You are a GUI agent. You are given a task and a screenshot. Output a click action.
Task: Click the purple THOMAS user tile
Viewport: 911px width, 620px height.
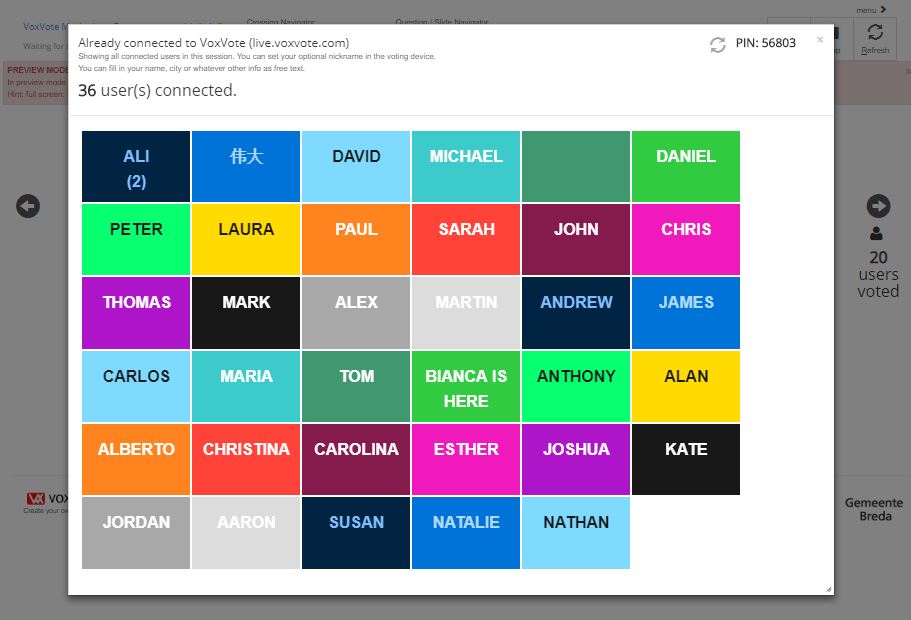pyautogui.click(x=136, y=313)
